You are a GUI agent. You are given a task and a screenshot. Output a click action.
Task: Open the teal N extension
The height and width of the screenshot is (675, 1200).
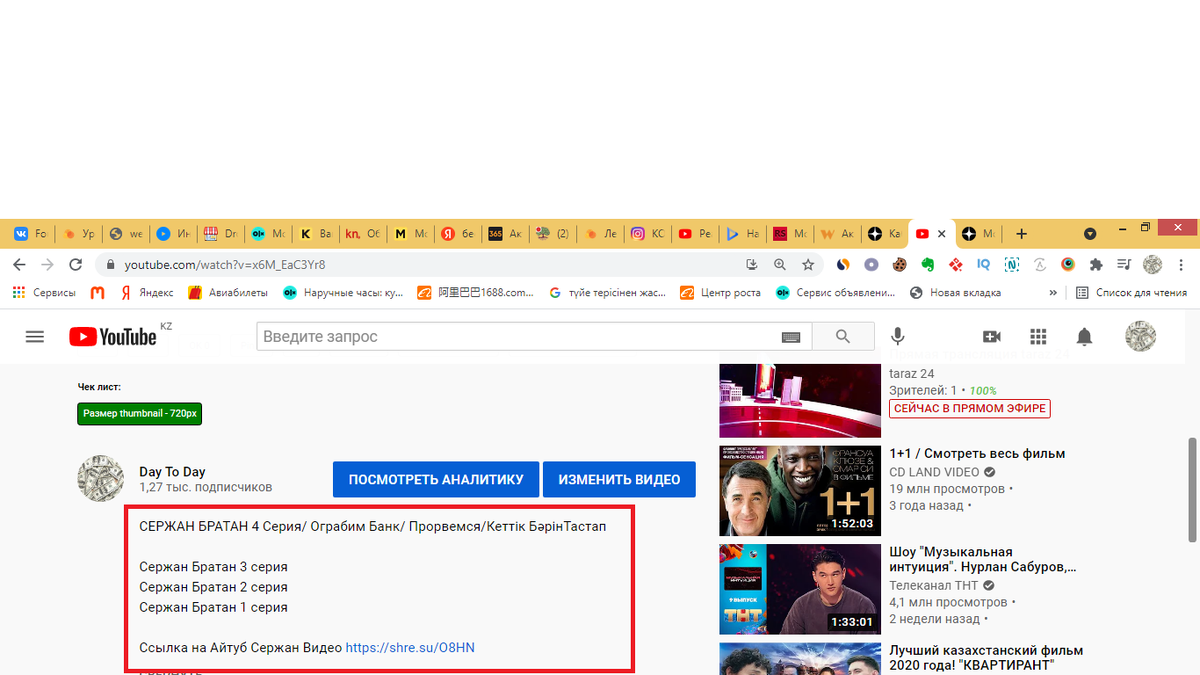click(x=1012, y=265)
